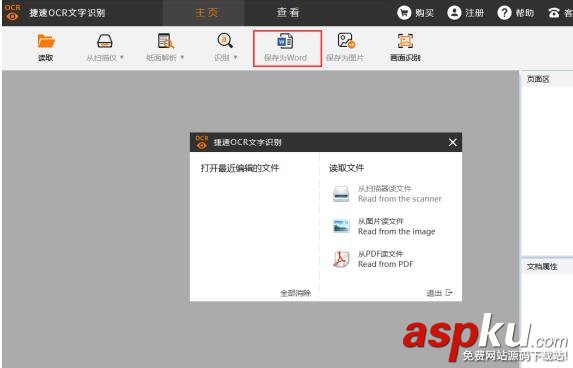Viewport: 573px width, 368px height.
Task: Click the 保存为Word toolbar icon
Action: point(285,41)
